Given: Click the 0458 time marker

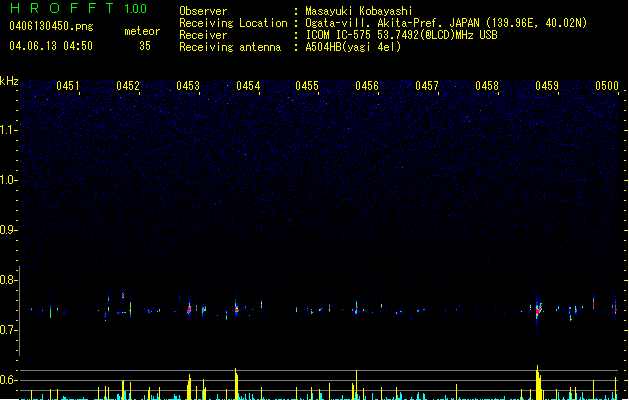Looking at the screenshot, I should click(x=487, y=86).
